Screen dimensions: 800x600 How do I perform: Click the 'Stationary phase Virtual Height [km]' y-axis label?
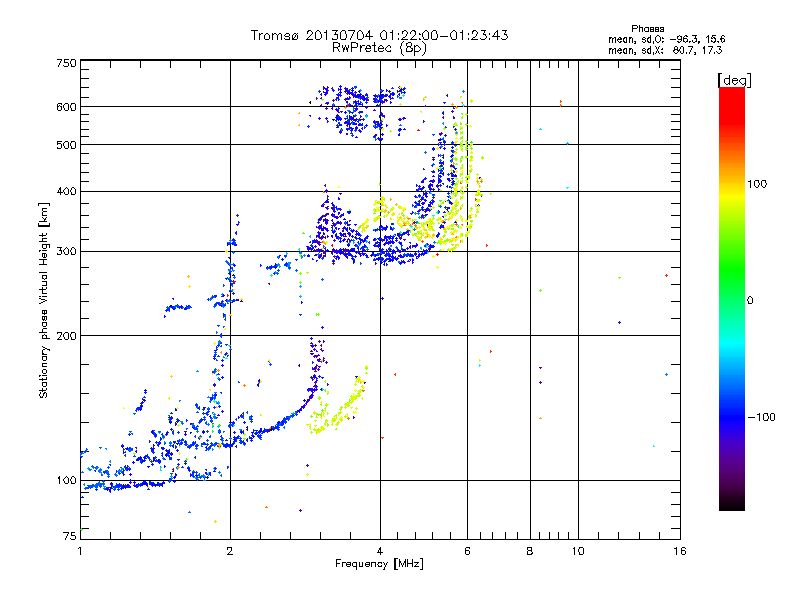pyautogui.click(x=44, y=301)
